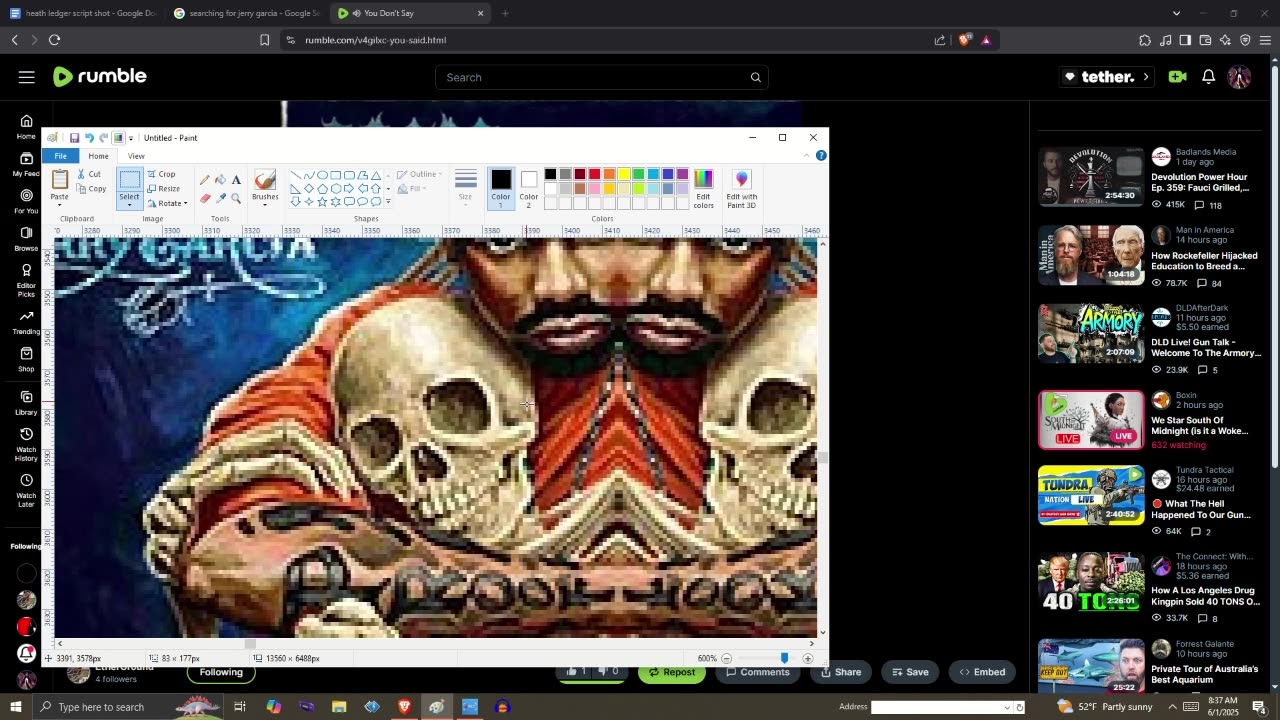1280x720 pixels.
Task: Open the browser tab list chevron
Action: click(1176, 13)
